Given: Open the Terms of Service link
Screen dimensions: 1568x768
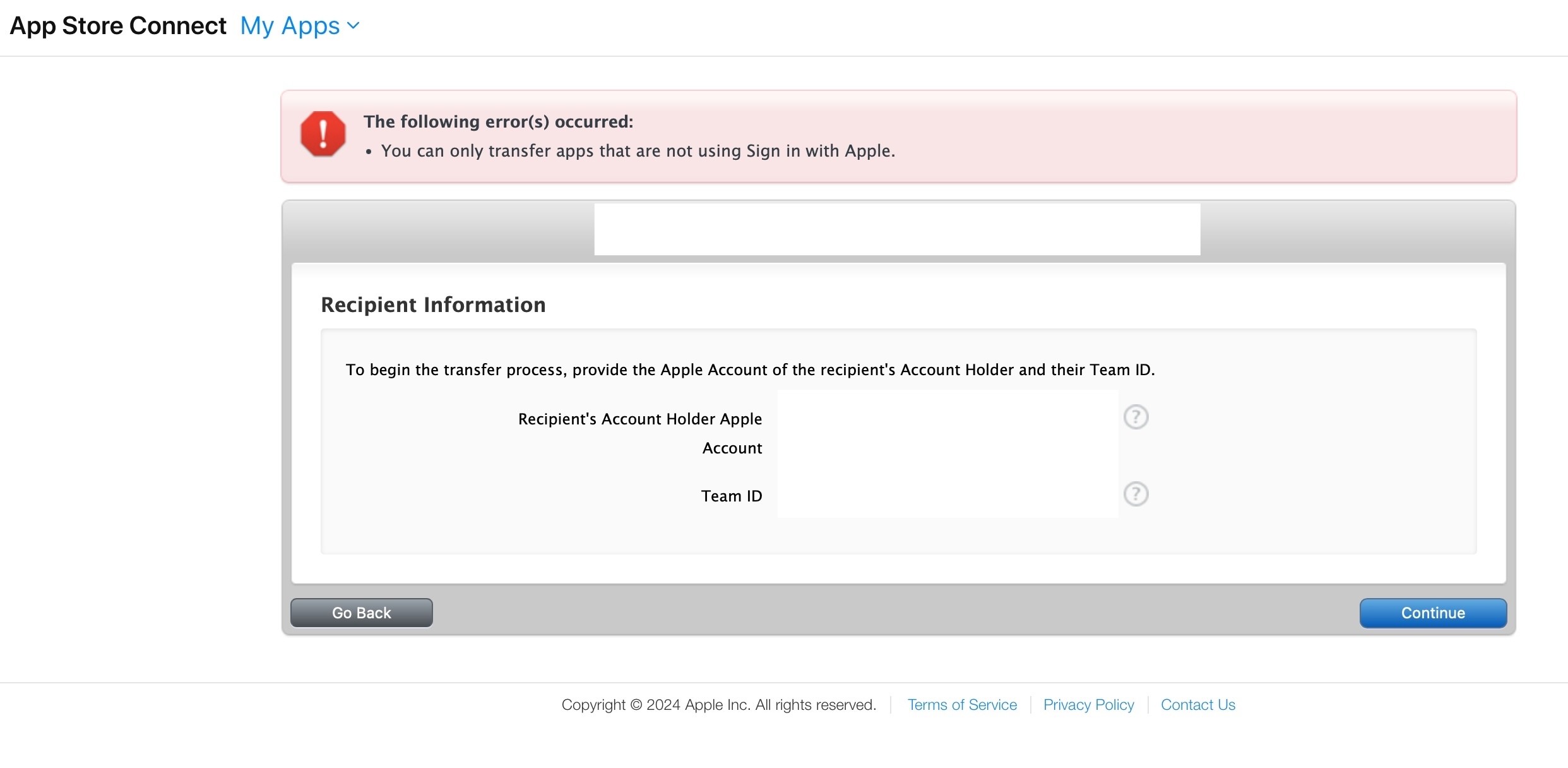Looking at the screenshot, I should coord(962,705).
